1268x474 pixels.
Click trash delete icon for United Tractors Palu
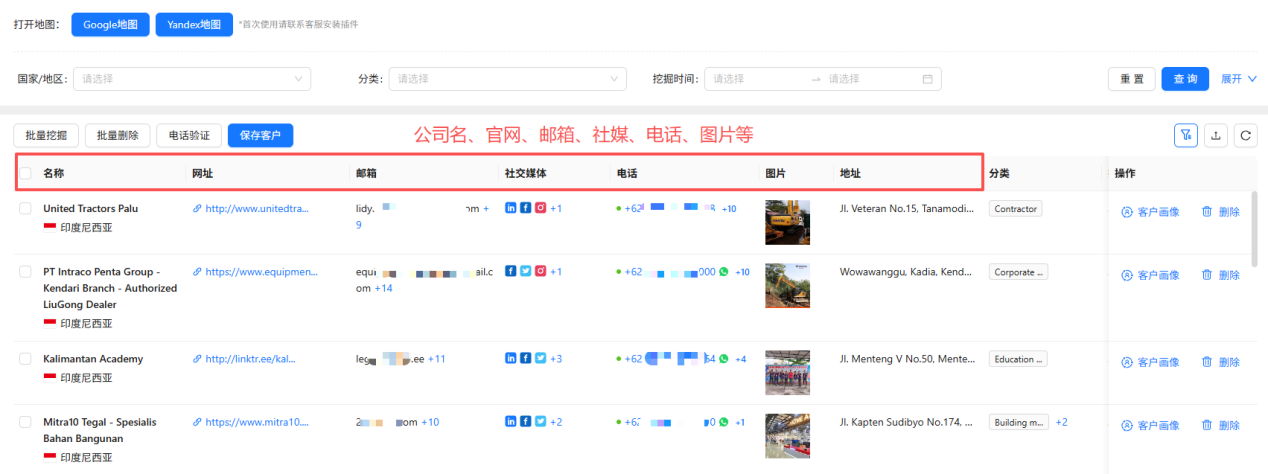coord(1206,212)
